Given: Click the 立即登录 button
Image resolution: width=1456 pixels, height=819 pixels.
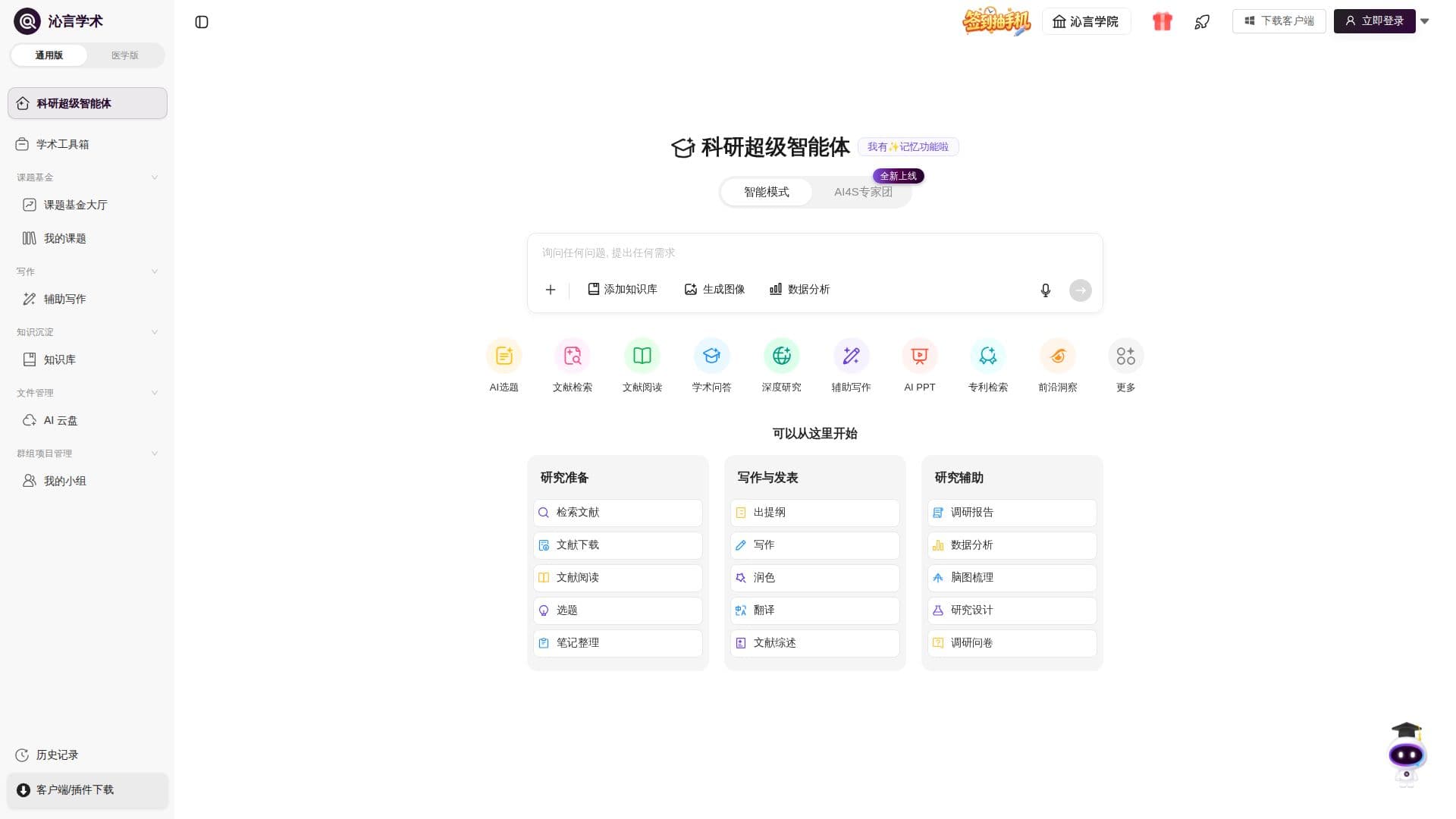Looking at the screenshot, I should point(1375,21).
